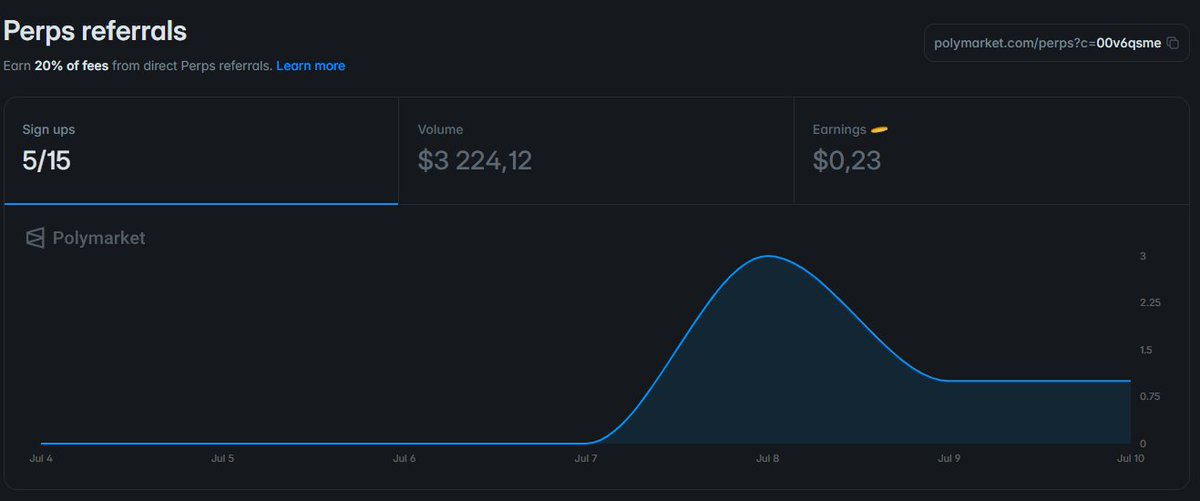Image resolution: width=1200 pixels, height=501 pixels.
Task: Click the 1.5 y-axis value
Action: [x=1146, y=350]
